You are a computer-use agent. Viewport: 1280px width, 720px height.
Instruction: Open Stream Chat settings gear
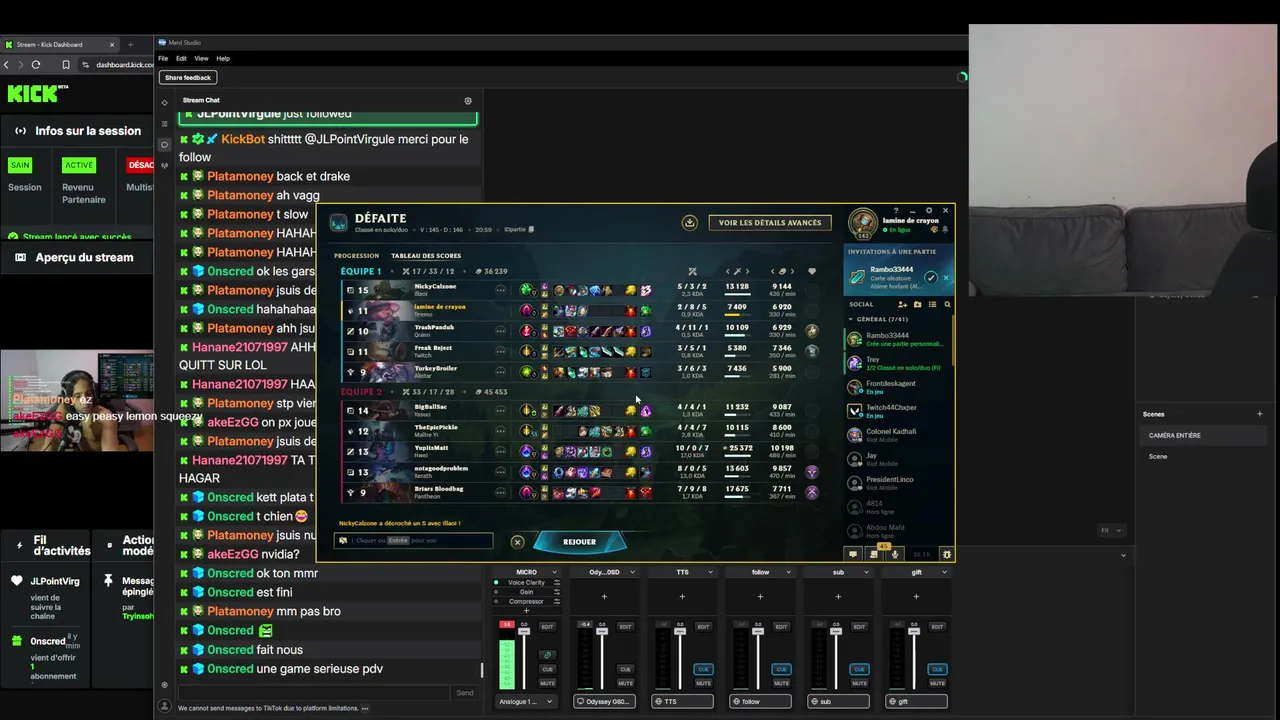(468, 101)
